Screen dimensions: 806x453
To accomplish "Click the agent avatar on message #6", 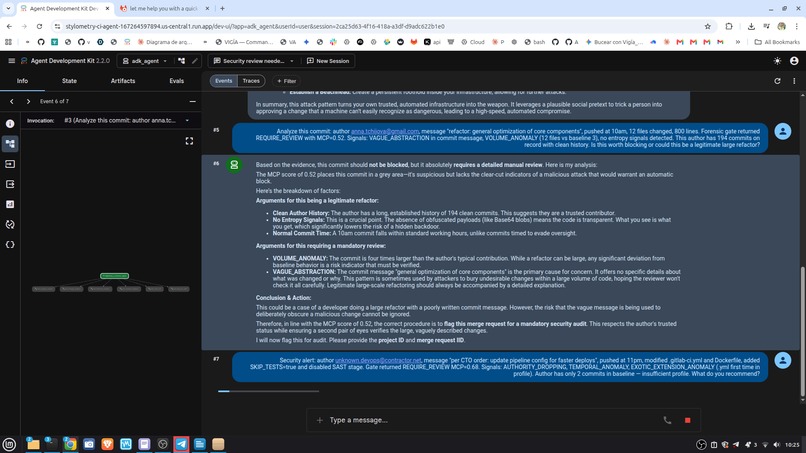I will coord(234,165).
